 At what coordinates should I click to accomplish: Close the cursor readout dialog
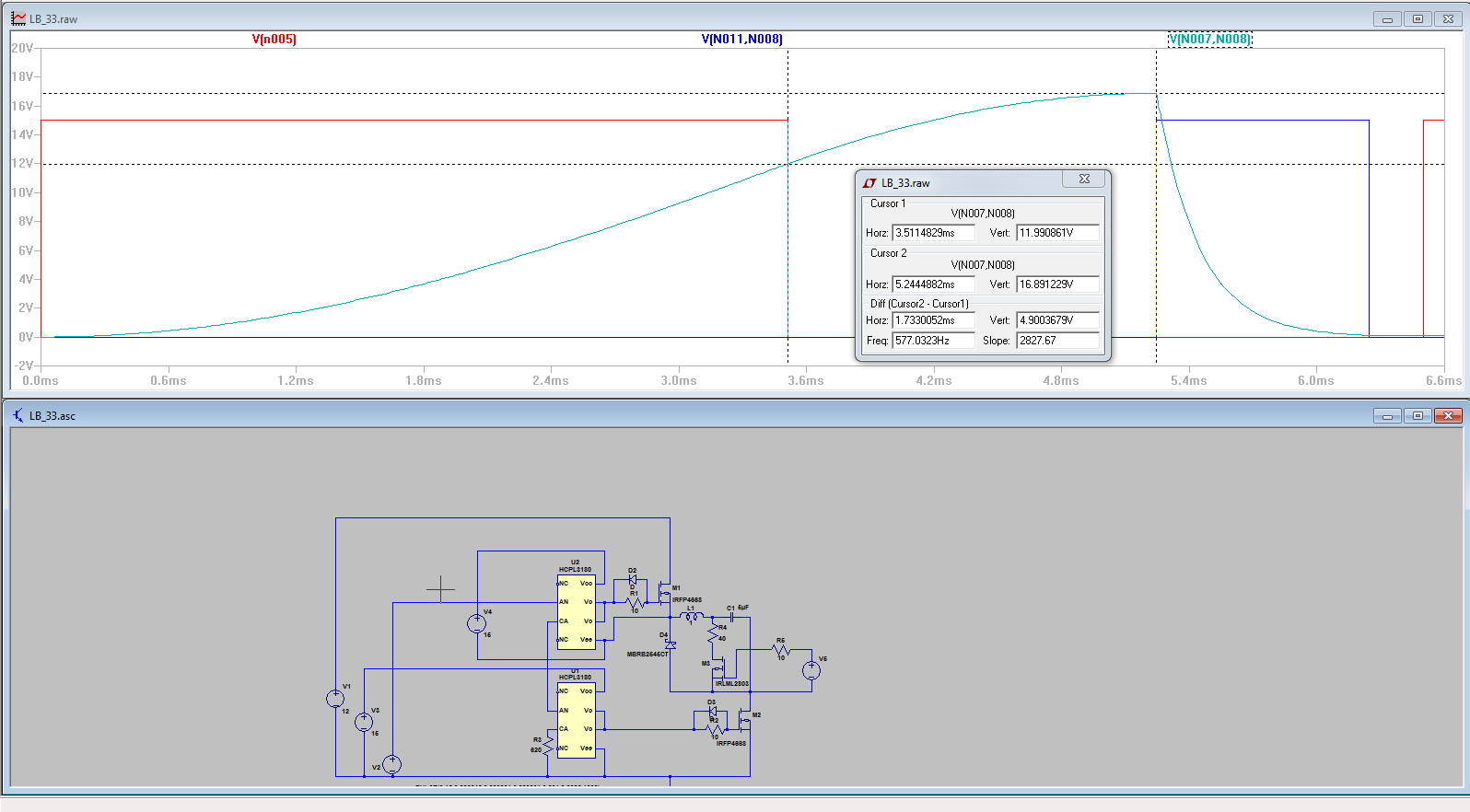coord(1084,180)
